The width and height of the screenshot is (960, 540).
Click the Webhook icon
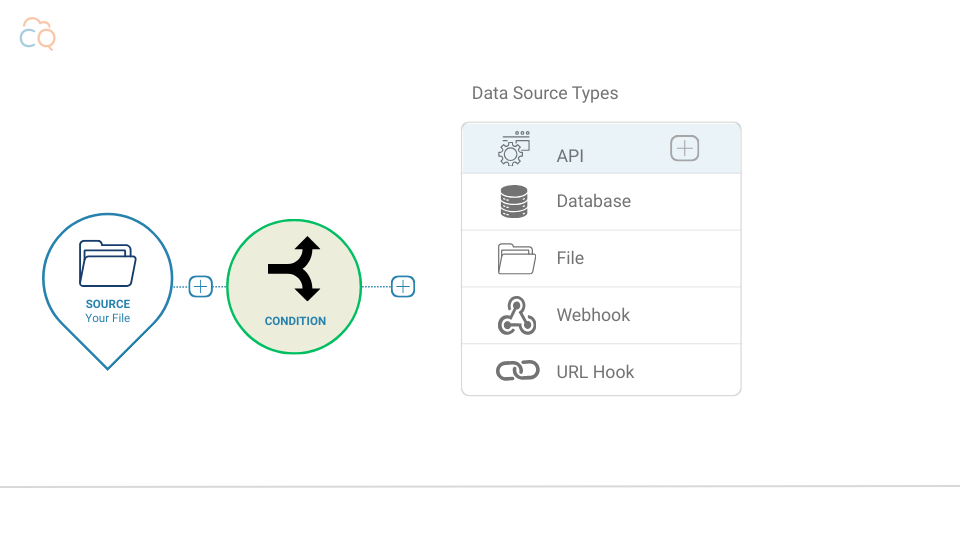coord(517,316)
